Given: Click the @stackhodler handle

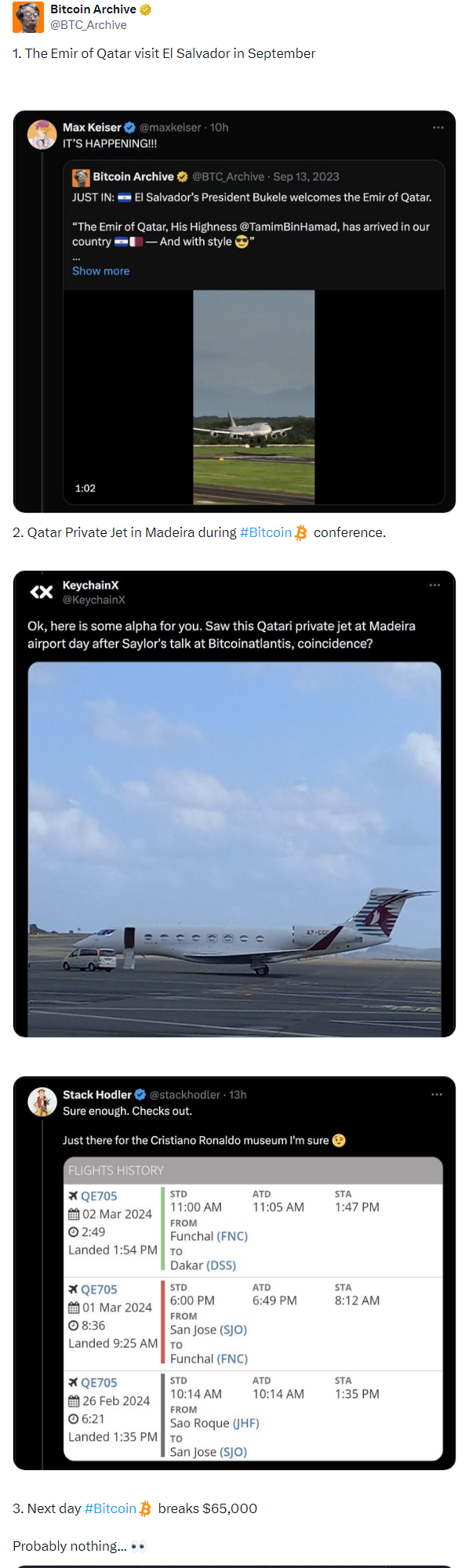Looking at the screenshot, I should pyautogui.click(x=185, y=1094).
